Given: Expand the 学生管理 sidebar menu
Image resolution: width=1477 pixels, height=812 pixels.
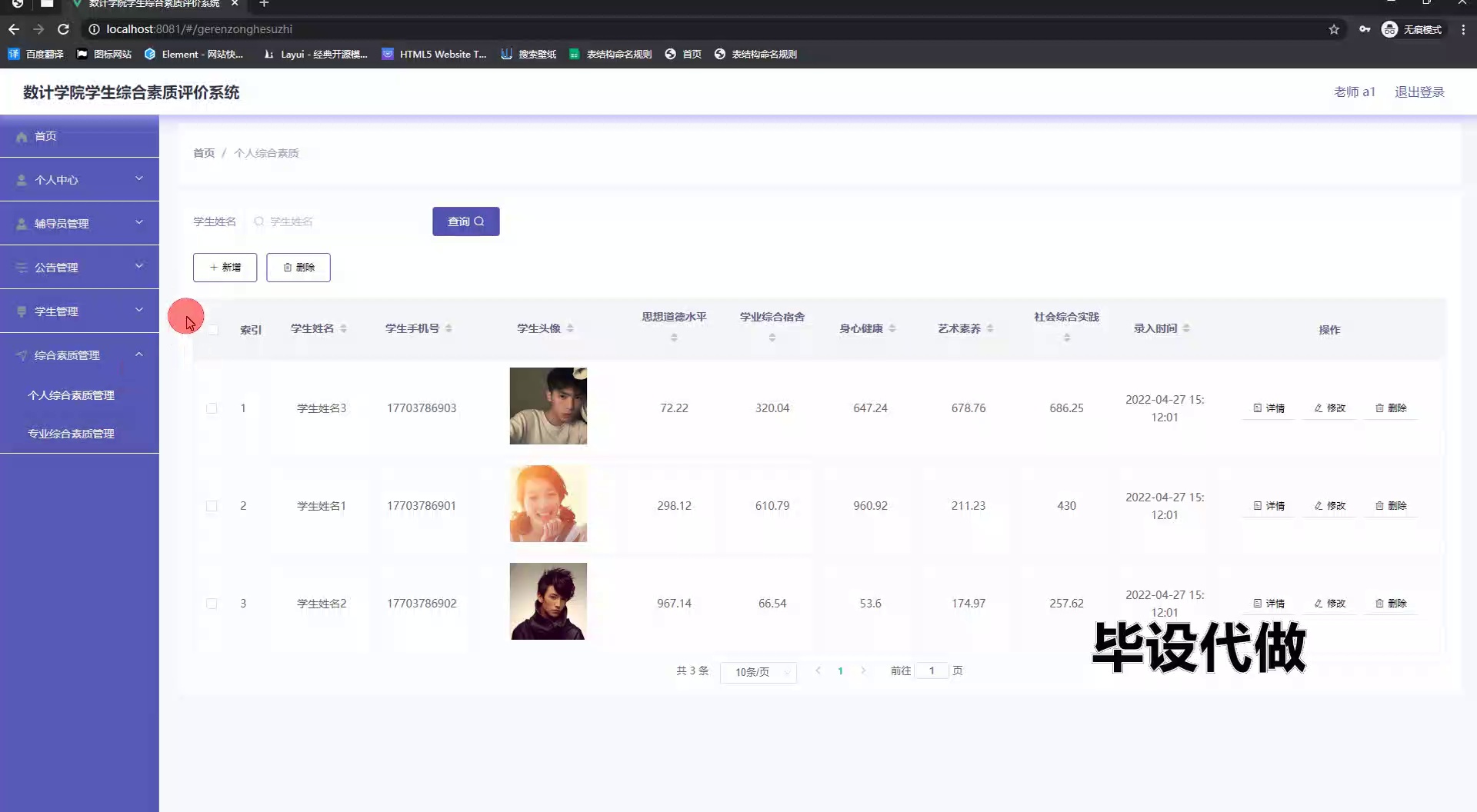Looking at the screenshot, I should tap(79, 311).
